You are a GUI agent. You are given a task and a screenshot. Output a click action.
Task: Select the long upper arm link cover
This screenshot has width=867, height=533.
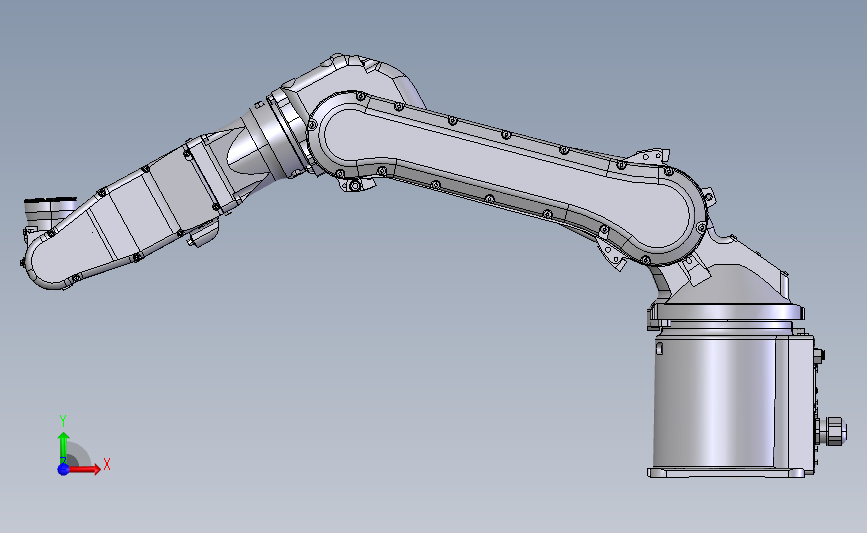point(506,177)
